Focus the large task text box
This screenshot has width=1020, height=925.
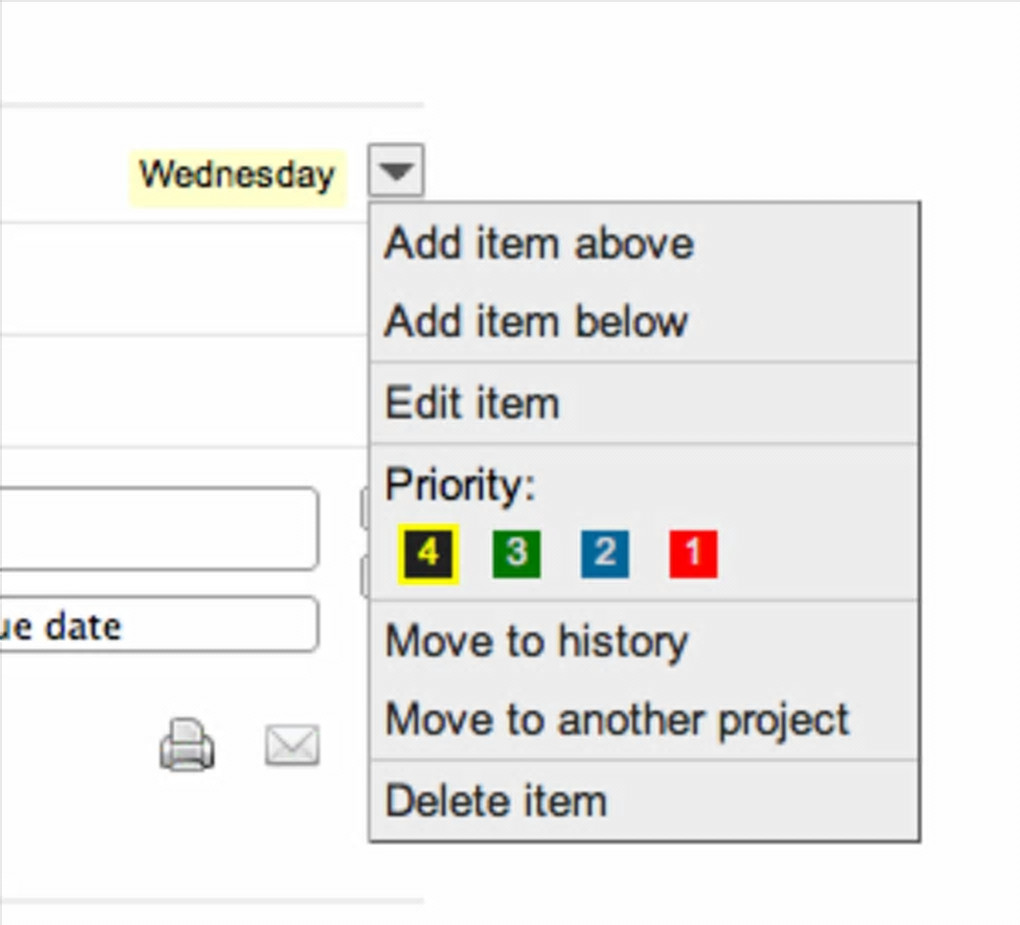(160, 528)
